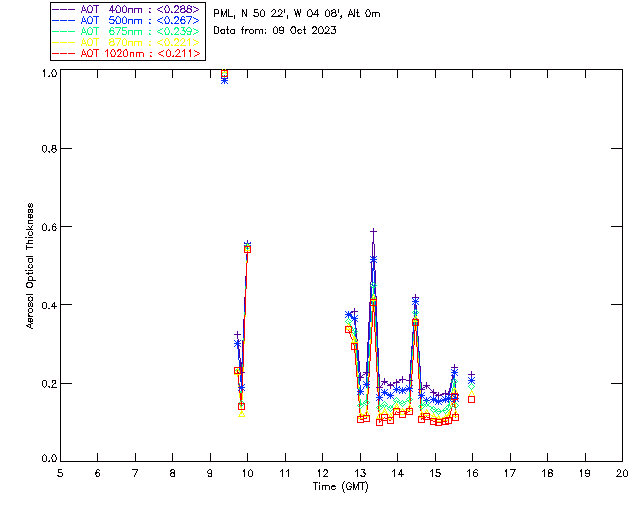Click the yellow triangle minimum near 9.8 GMT
The image size is (640, 512).
pyautogui.click(x=242, y=414)
